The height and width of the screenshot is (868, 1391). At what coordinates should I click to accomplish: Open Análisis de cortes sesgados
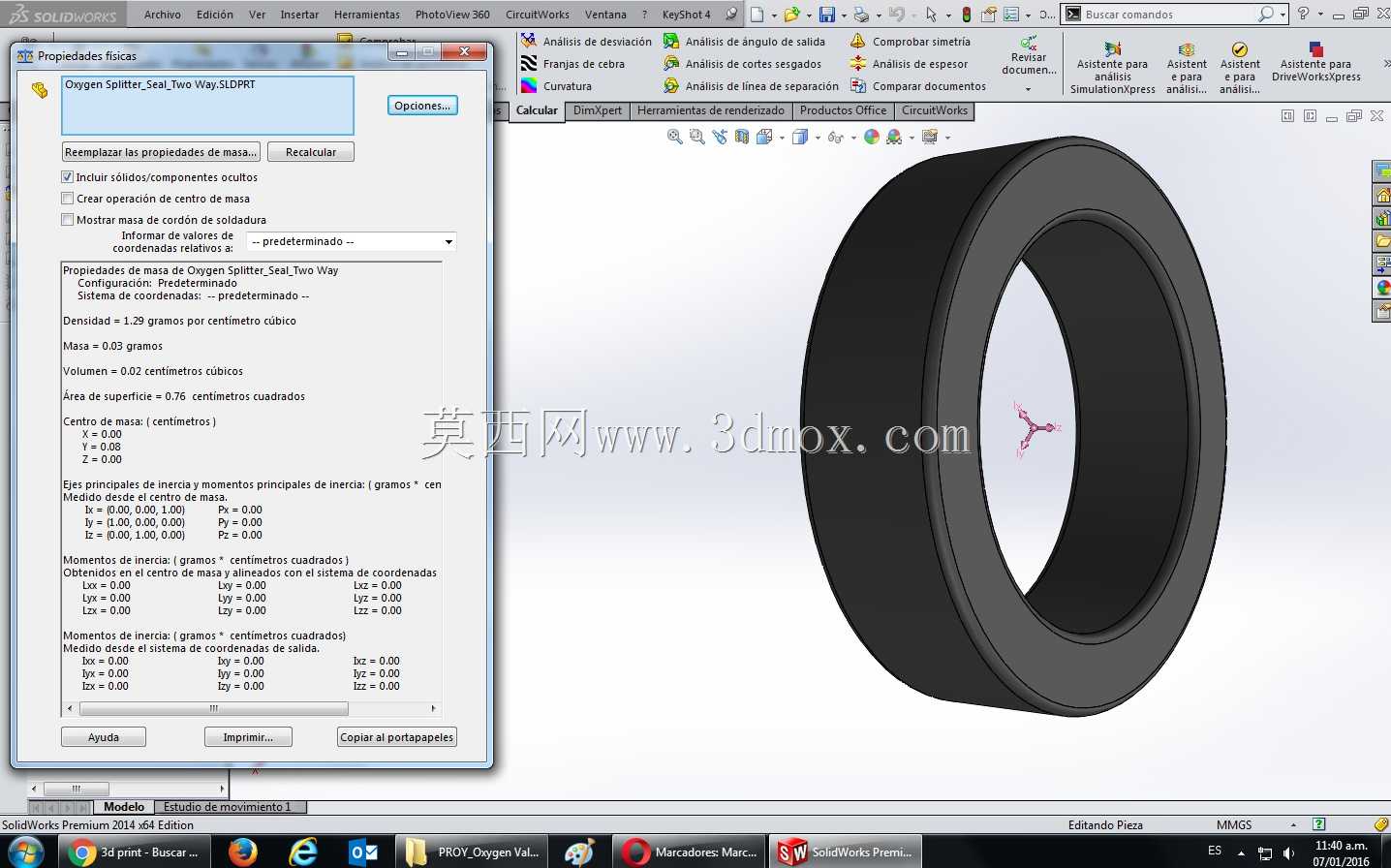click(742, 64)
